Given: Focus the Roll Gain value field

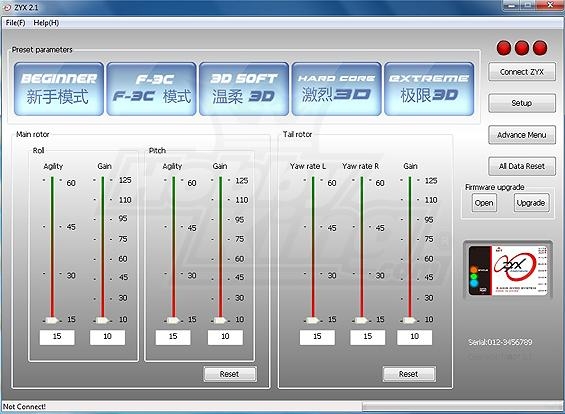Looking at the screenshot, I should [x=107, y=337].
